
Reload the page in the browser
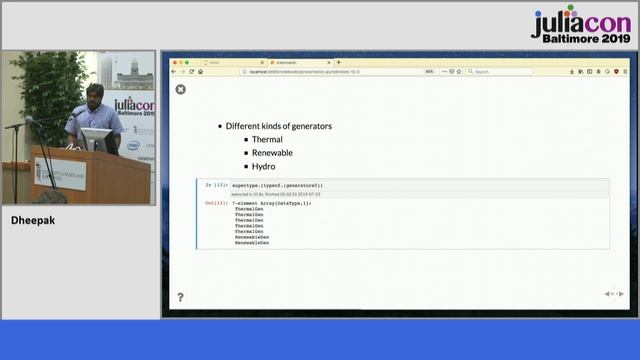coord(191,71)
